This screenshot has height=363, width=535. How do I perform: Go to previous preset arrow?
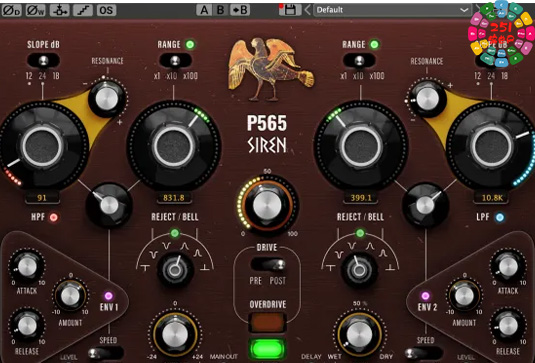pyautogui.click(x=307, y=10)
